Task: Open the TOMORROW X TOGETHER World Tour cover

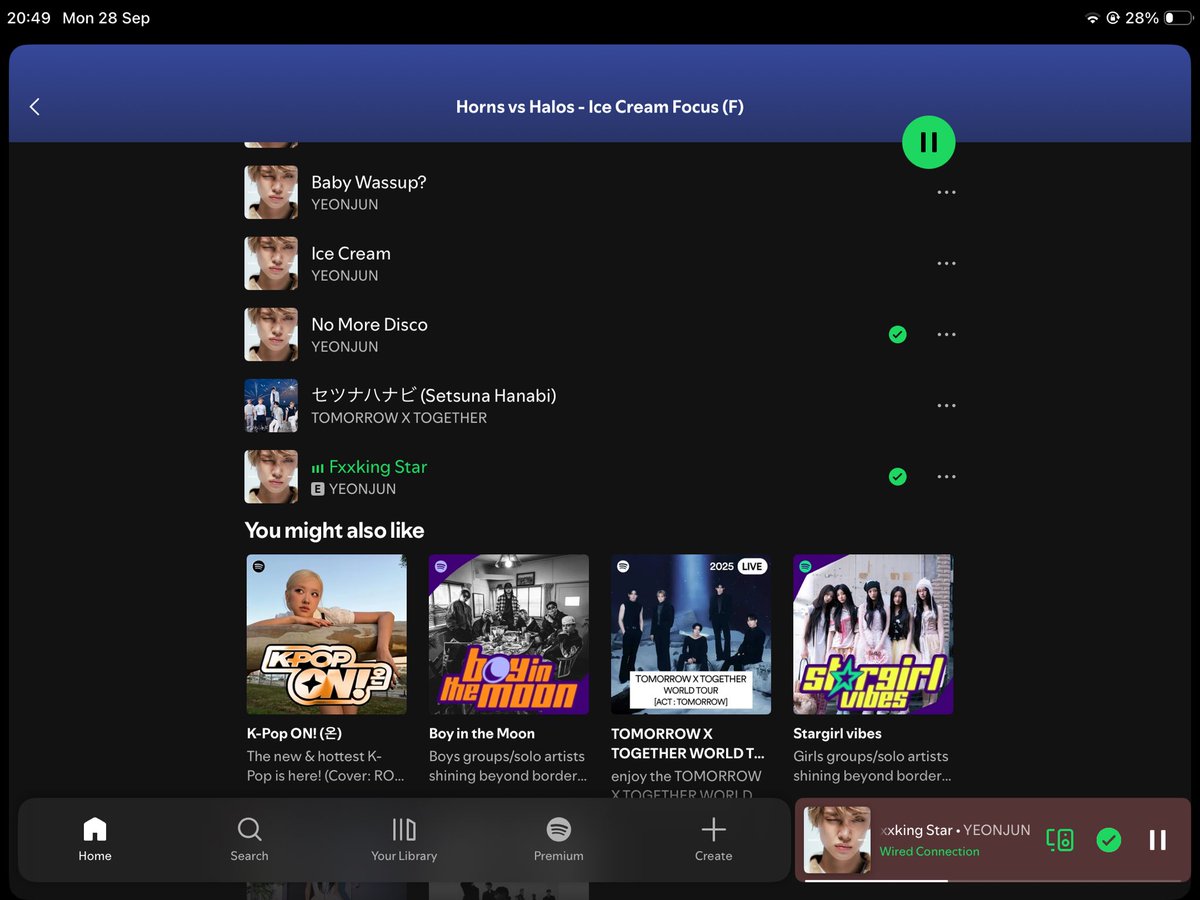Action: pyautogui.click(x=691, y=635)
